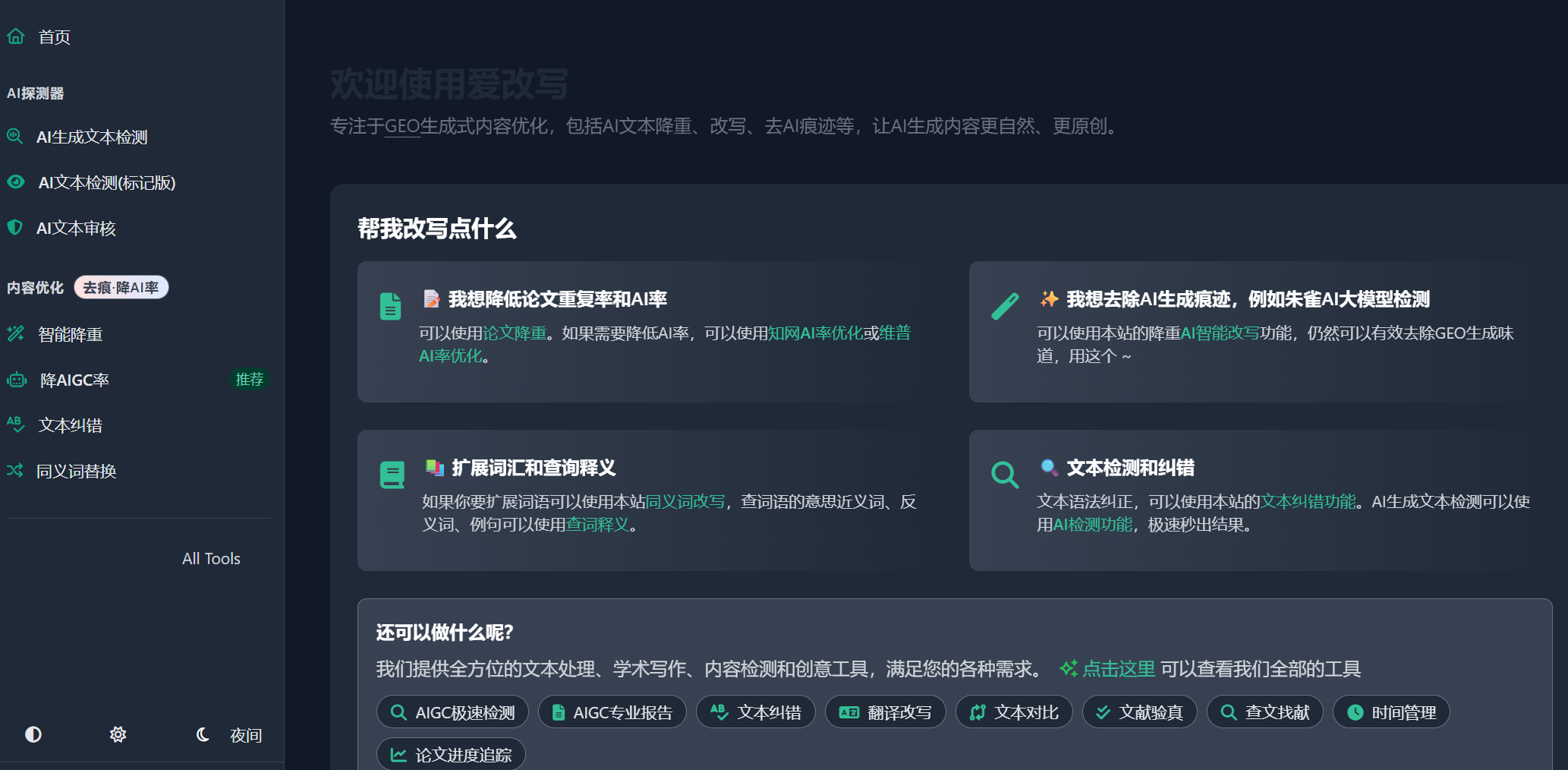Click the robot icon for 降AIGC率
This screenshot has width=1568, height=770.
point(17,380)
